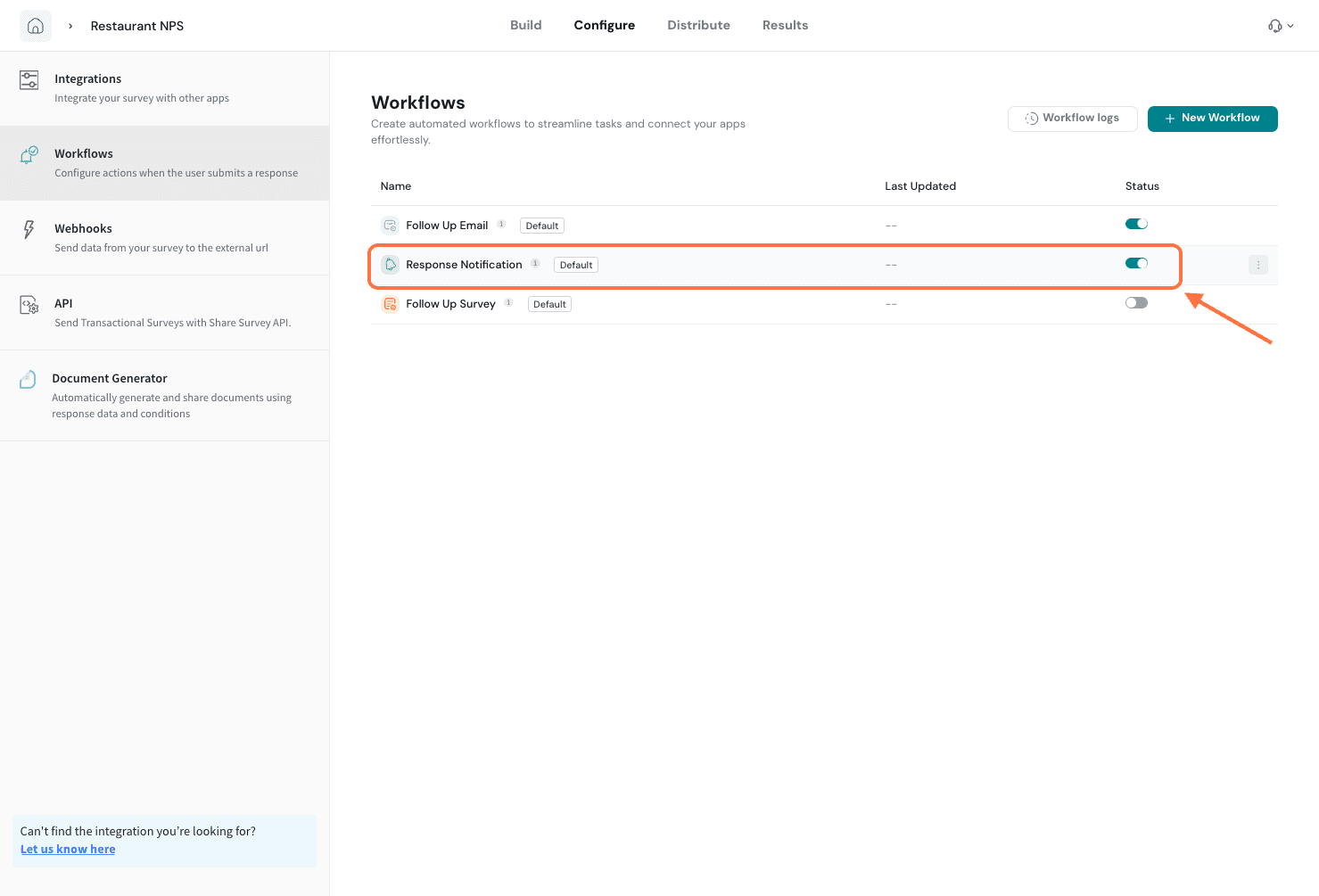The image size is (1319, 896).
Task: Open three-dot menu for Response Notification
Action: click(1258, 265)
